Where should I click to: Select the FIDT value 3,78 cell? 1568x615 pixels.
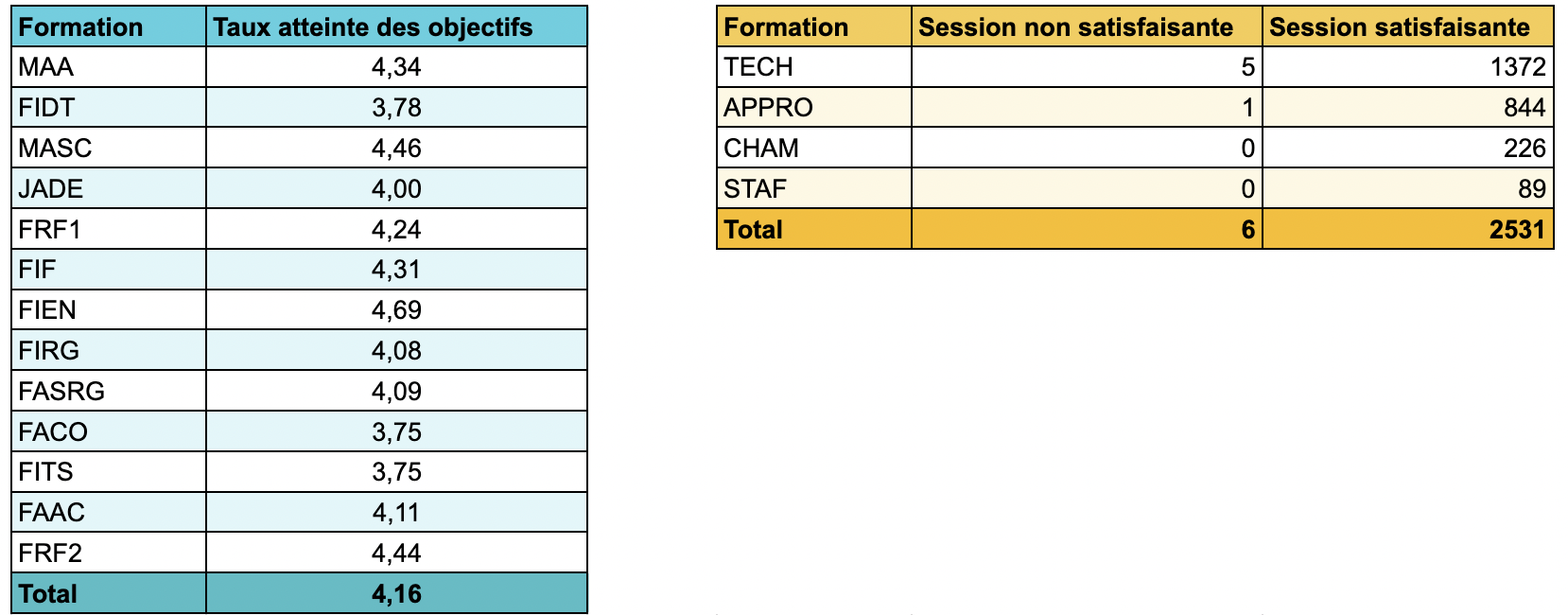396,108
